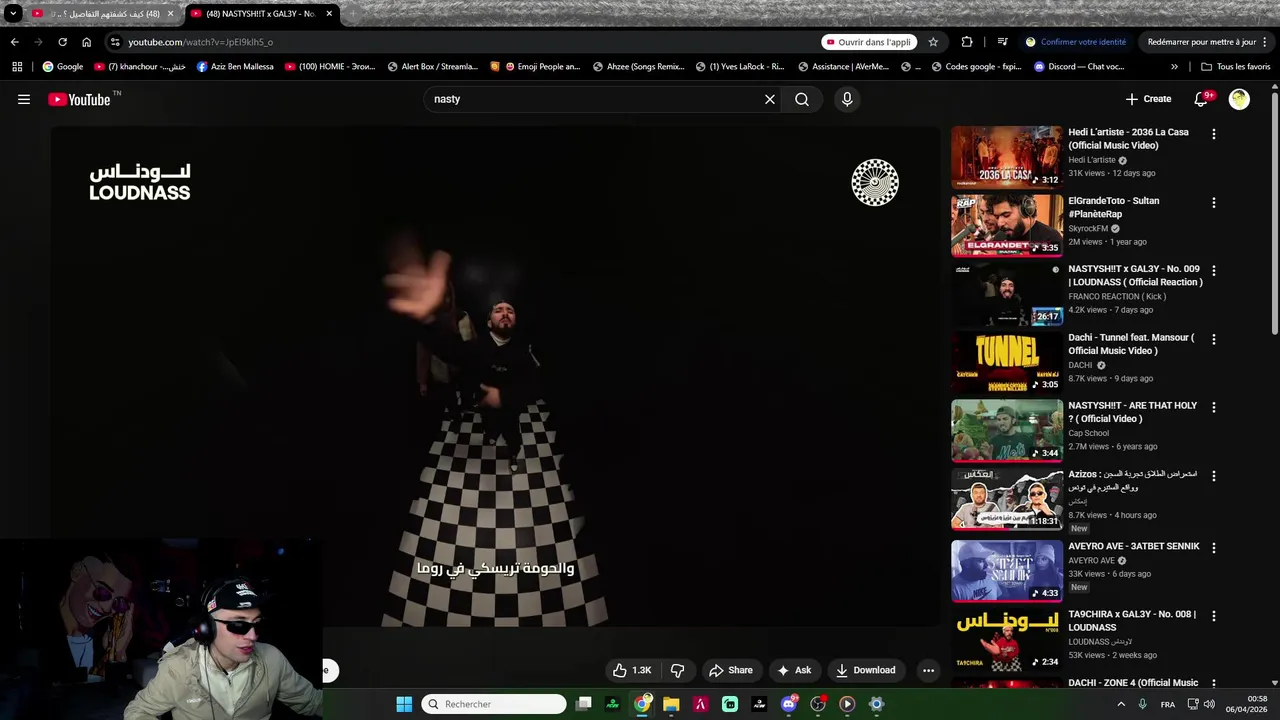Open 'AVEYRO AVE - 3ATBET SENNIK' title link
Screen dimensions: 1280x720
pyautogui.click(x=1133, y=547)
